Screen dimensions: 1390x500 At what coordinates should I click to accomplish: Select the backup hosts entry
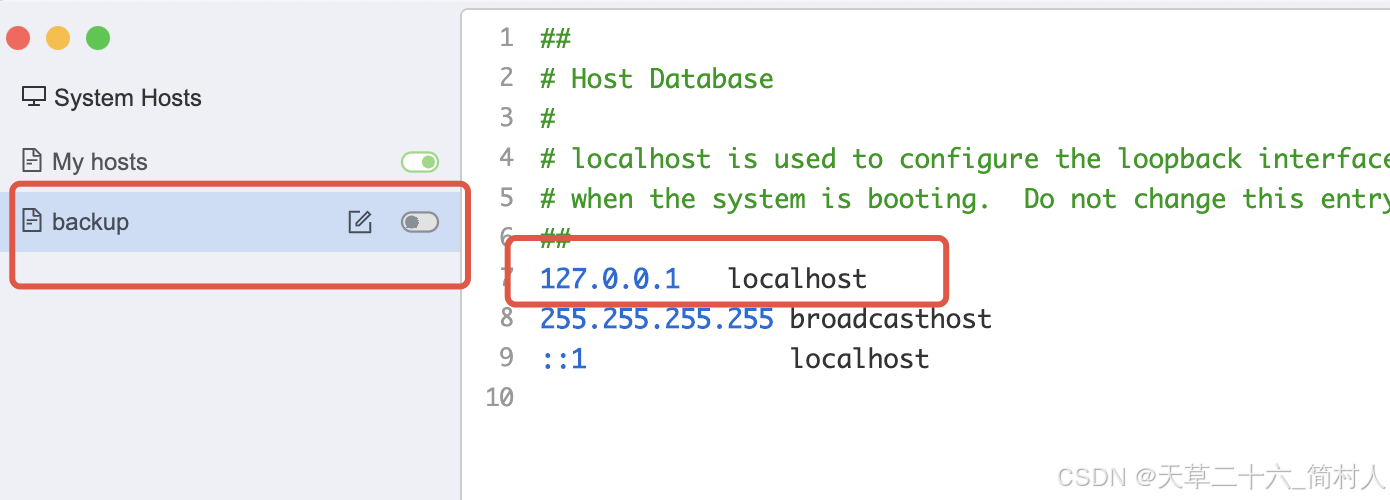pos(230,222)
